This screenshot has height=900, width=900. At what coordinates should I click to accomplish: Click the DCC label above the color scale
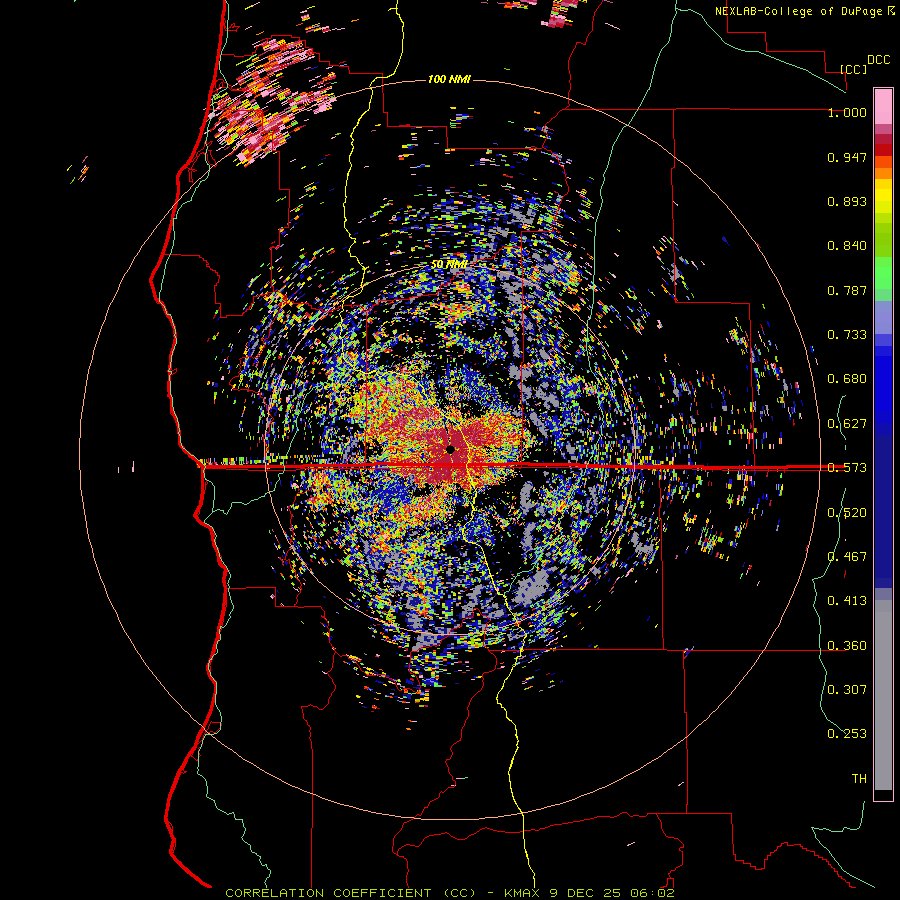878,60
